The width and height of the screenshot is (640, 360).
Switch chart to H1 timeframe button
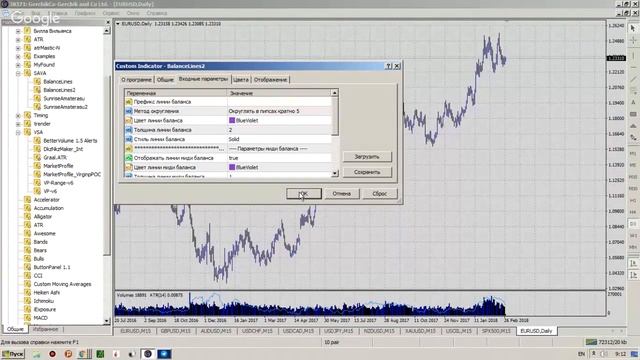pos(633,200)
